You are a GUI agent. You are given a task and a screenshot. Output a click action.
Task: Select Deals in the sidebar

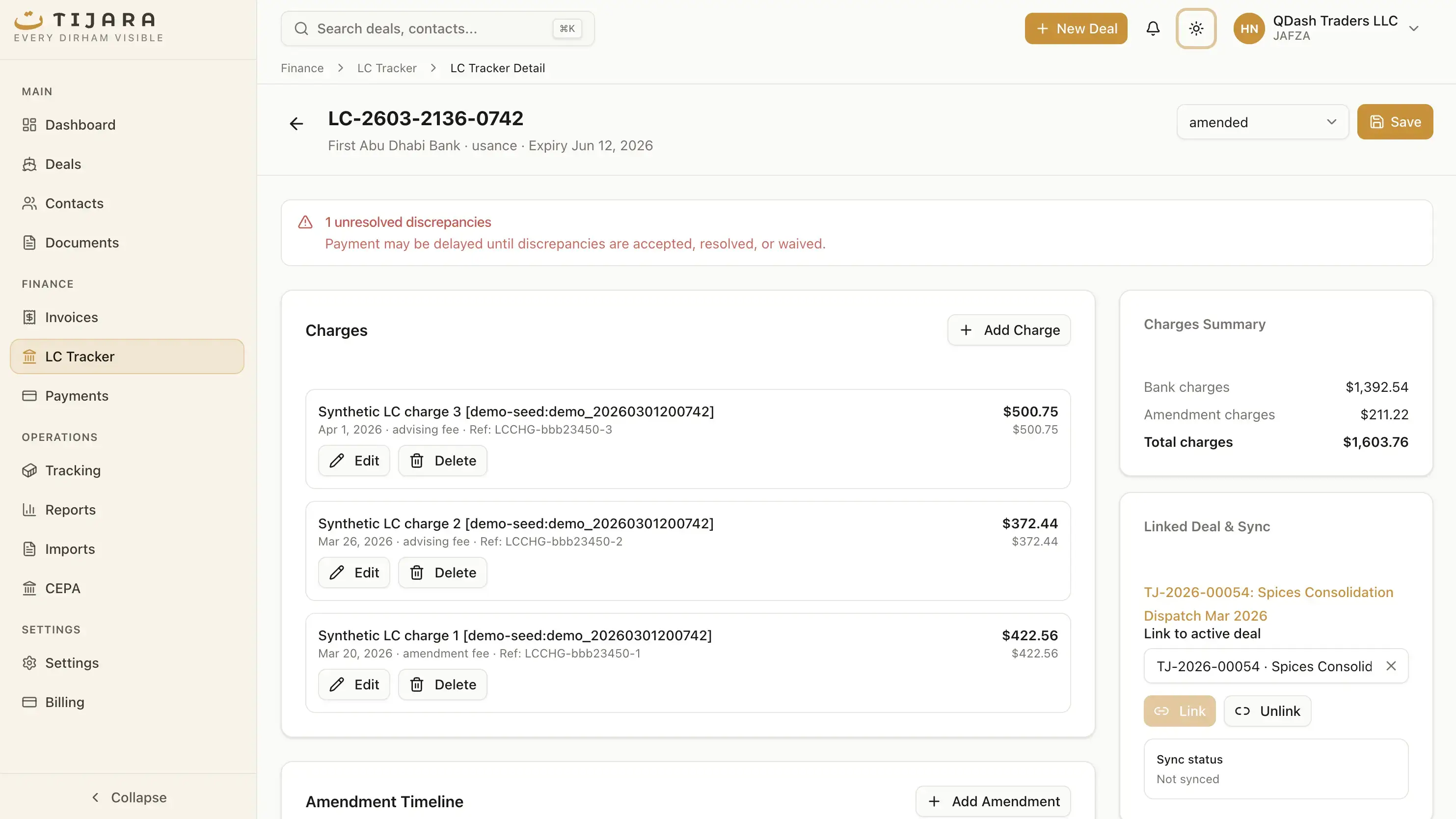[x=63, y=164]
